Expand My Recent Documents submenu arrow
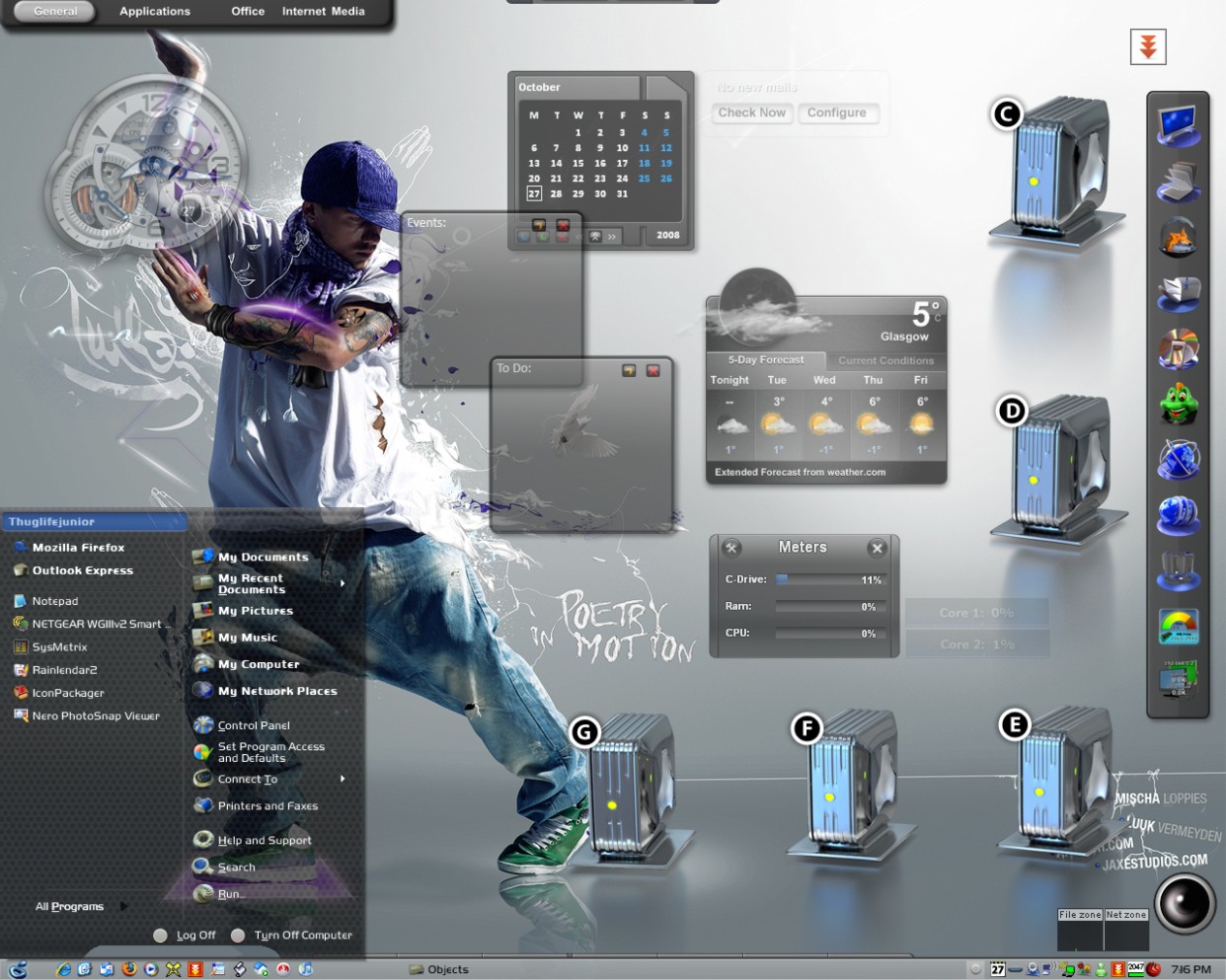This screenshot has height=980, width=1226. tap(343, 583)
